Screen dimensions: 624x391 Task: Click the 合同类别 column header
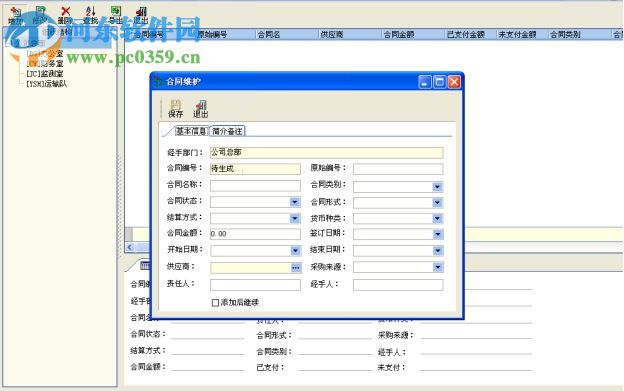[x=579, y=35]
